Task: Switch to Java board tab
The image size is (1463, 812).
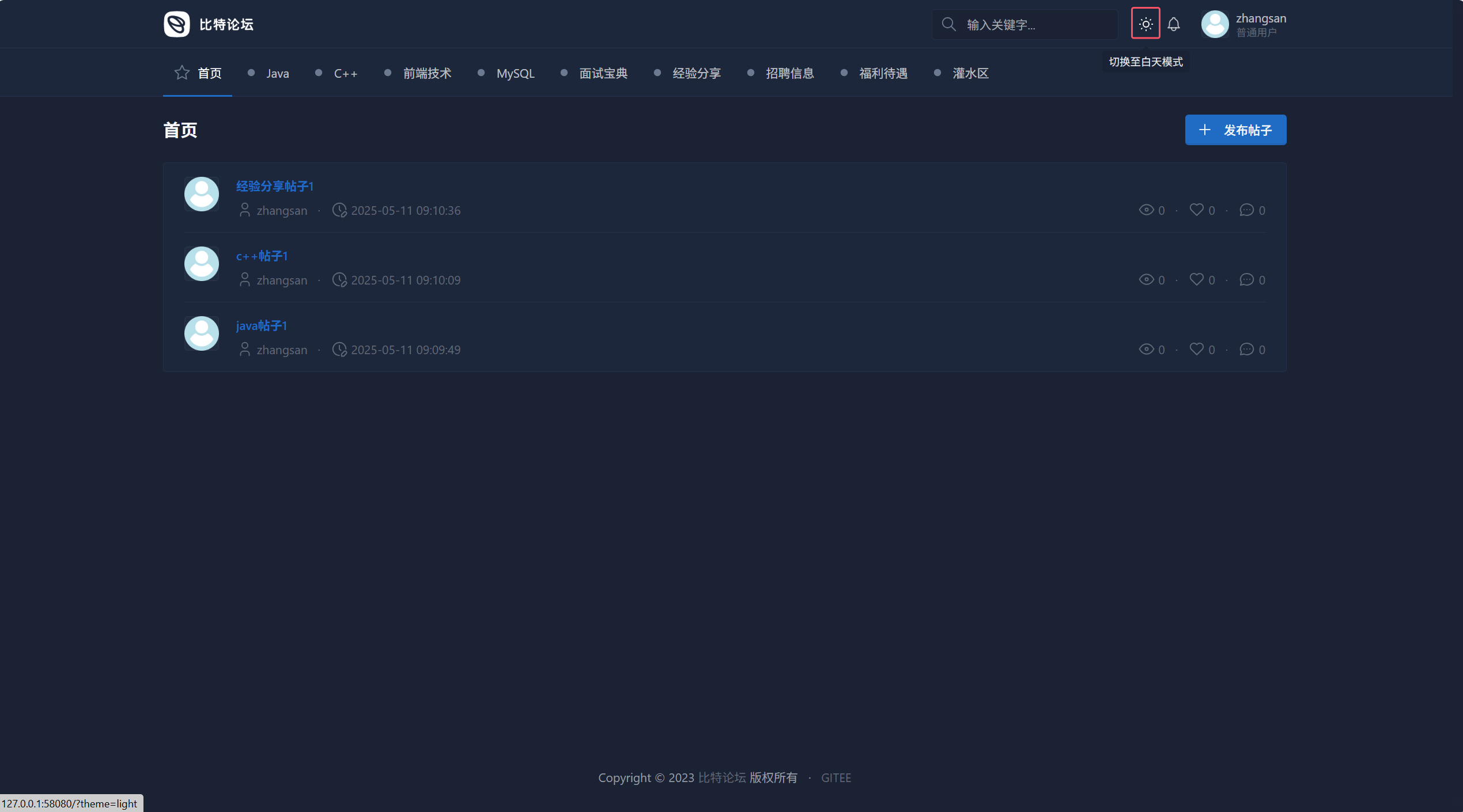Action: tap(277, 74)
